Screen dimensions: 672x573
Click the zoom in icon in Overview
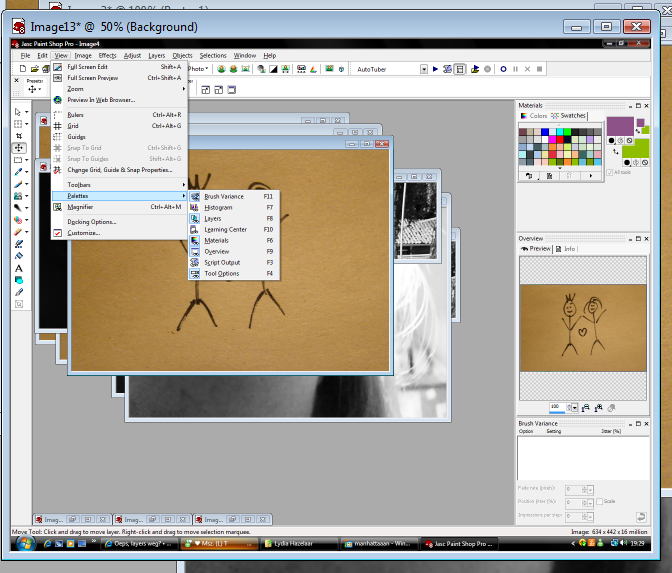pos(599,407)
